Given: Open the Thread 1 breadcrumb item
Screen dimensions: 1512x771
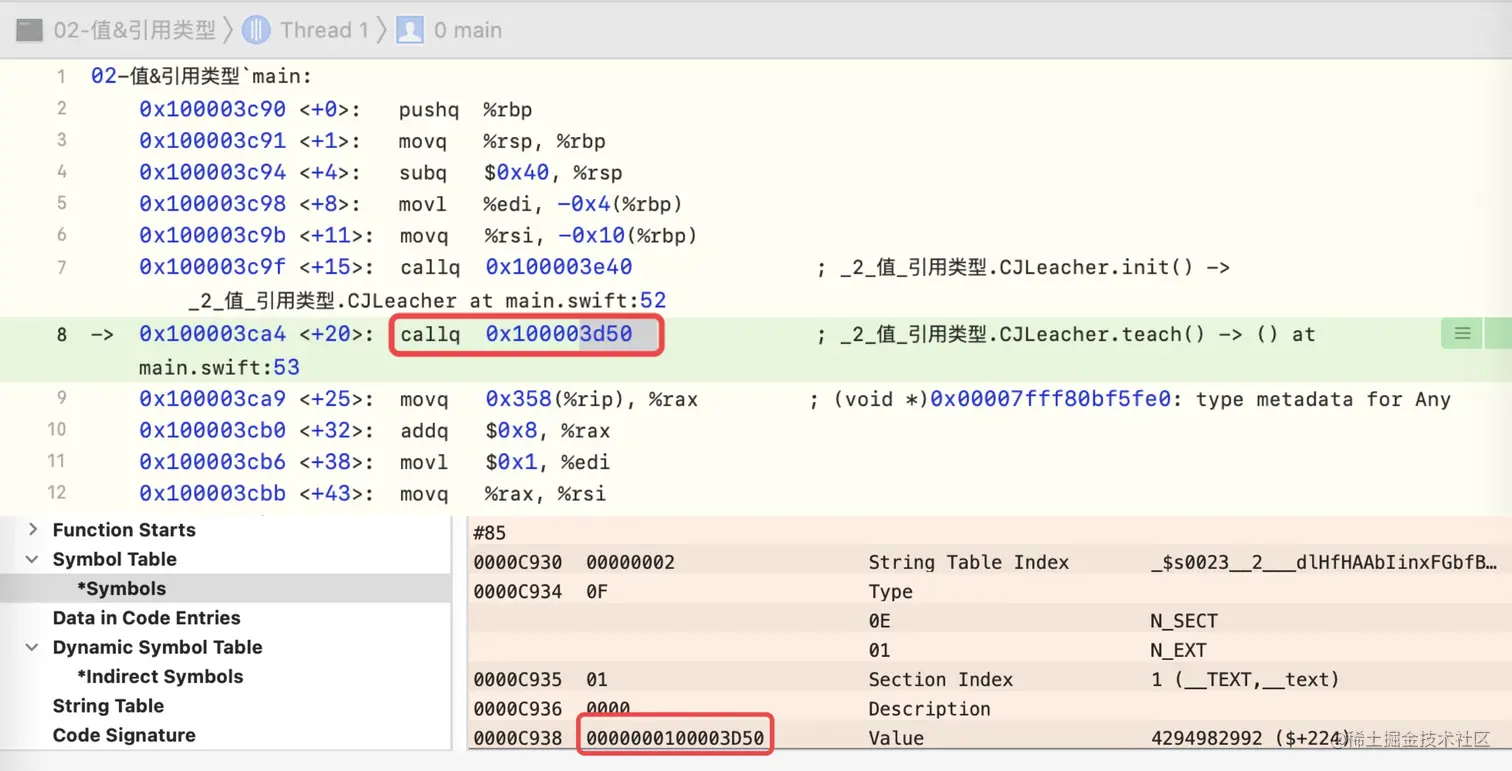Looking at the screenshot, I should pos(323,30).
